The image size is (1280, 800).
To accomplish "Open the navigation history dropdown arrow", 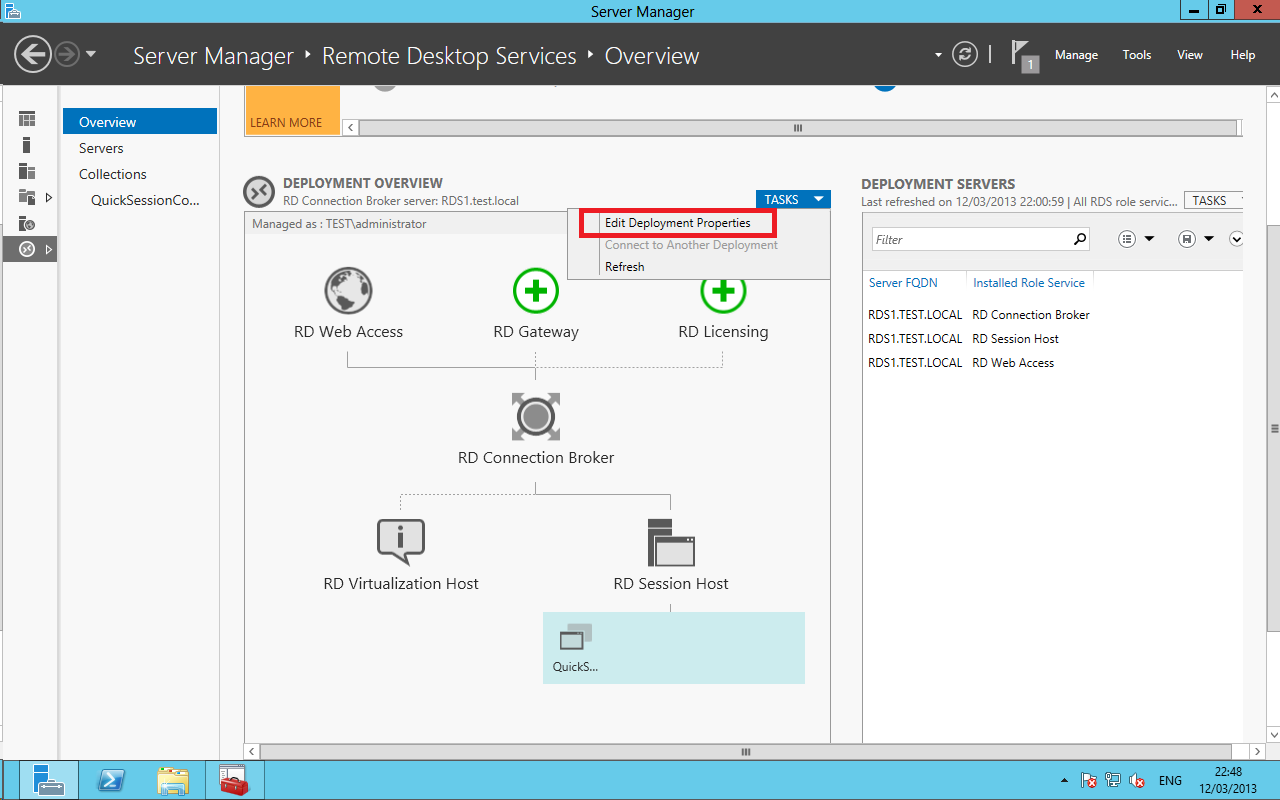I will pyautogui.click(x=91, y=54).
